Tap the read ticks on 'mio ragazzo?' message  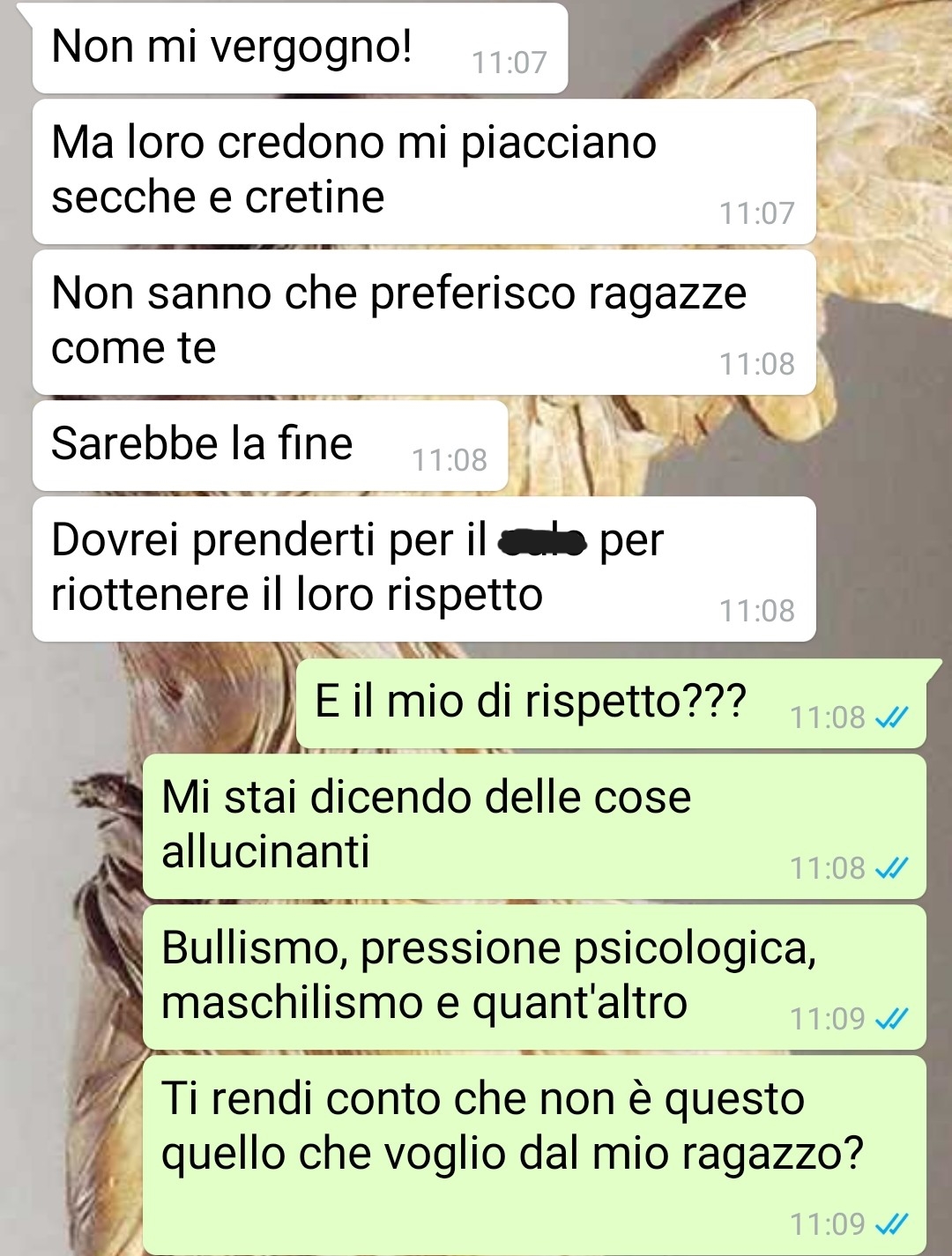[x=890, y=1224]
